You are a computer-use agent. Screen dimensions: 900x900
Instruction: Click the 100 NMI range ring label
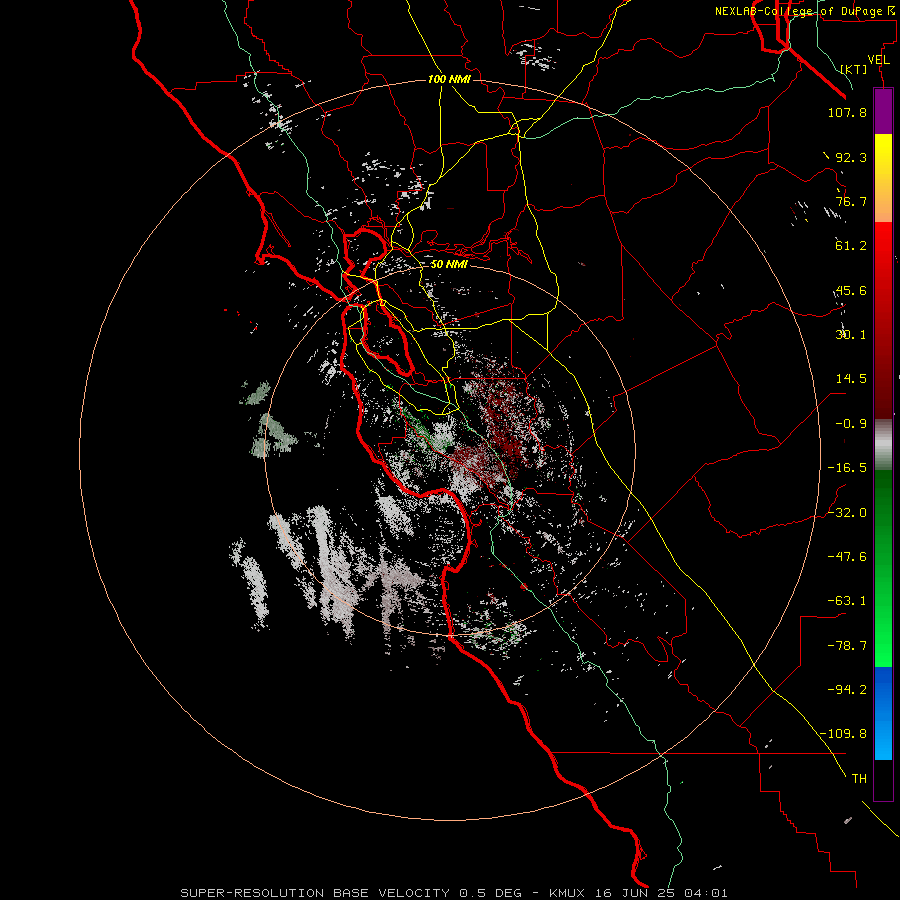tap(449, 79)
